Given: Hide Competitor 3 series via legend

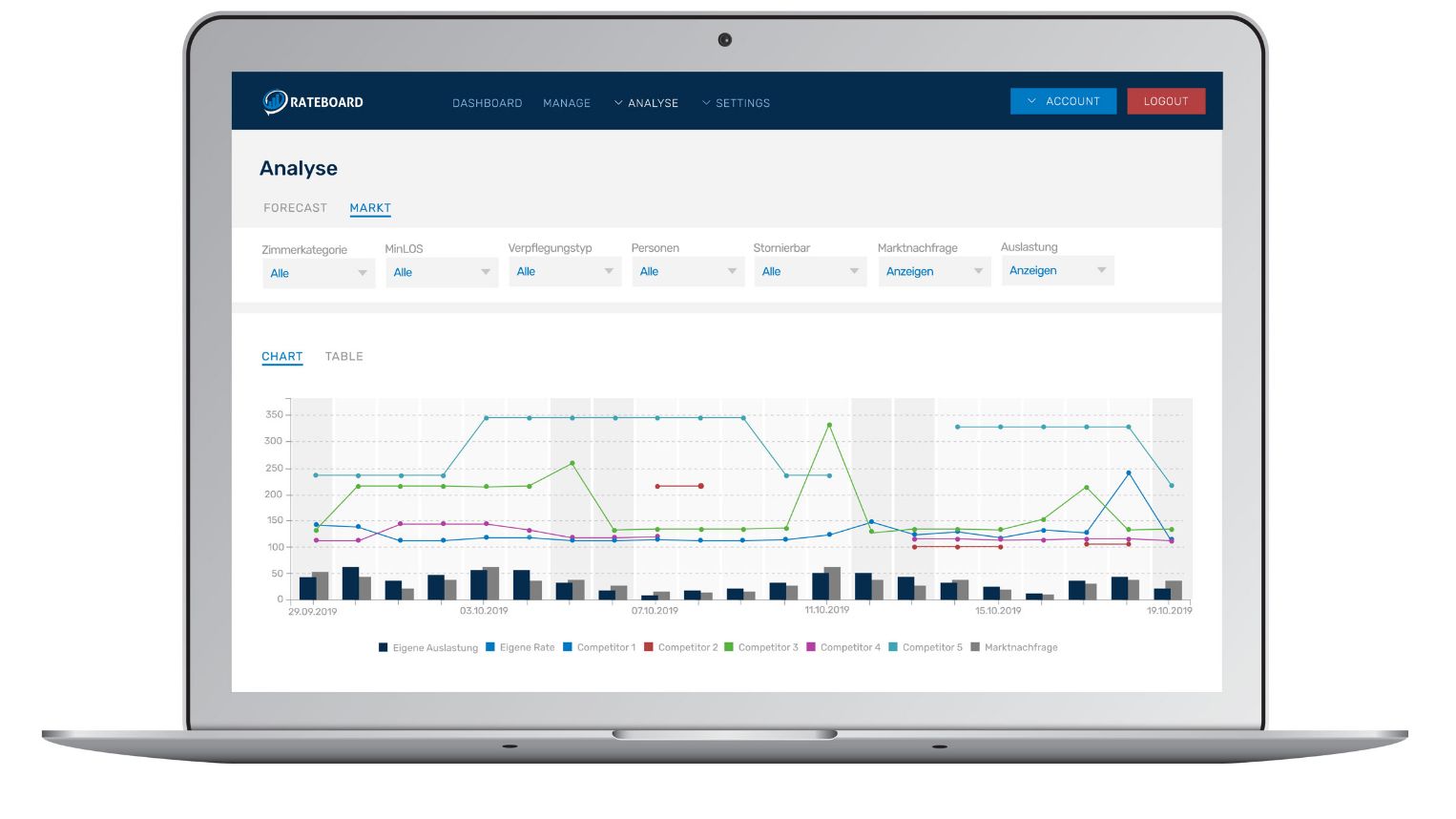Looking at the screenshot, I should [760, 647].
